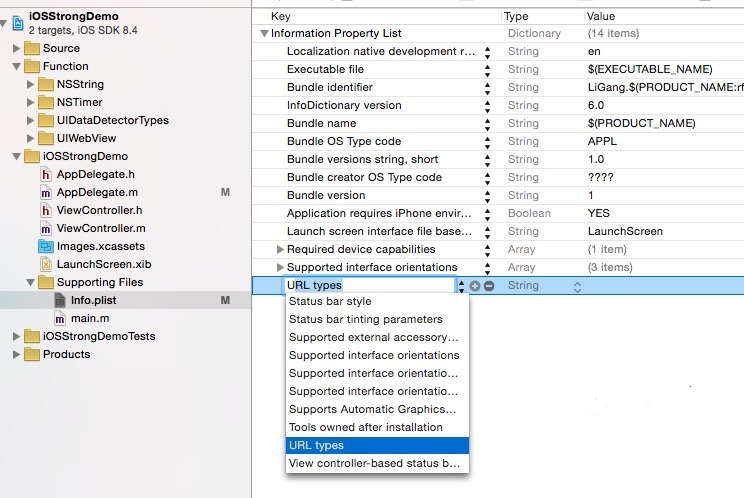Click the plus button on URL types row

tap(475, 286)
